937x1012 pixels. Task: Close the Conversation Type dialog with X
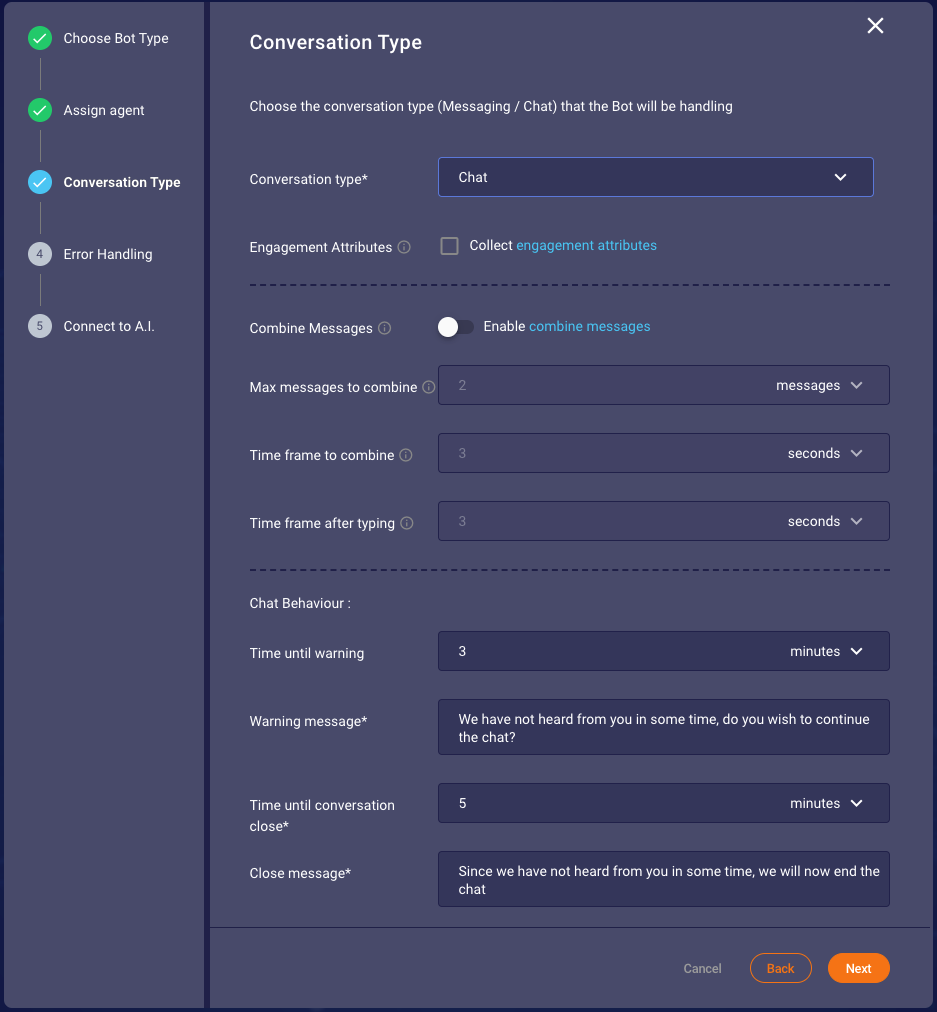click(875, 25)
